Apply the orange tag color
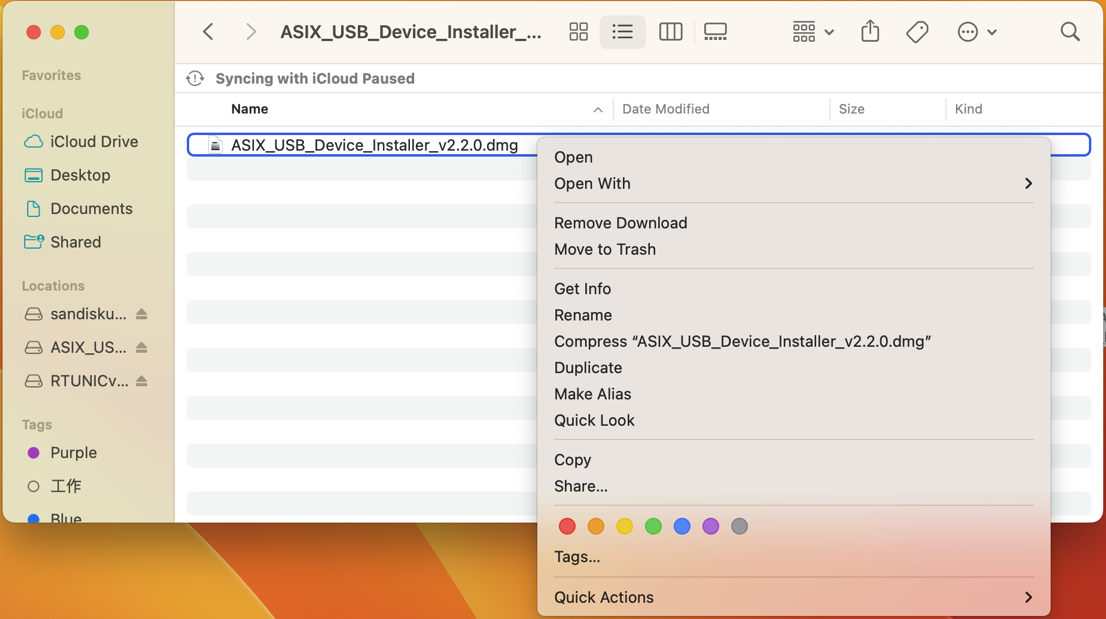Screen dimensions: 1106x619 click(596, 526)
